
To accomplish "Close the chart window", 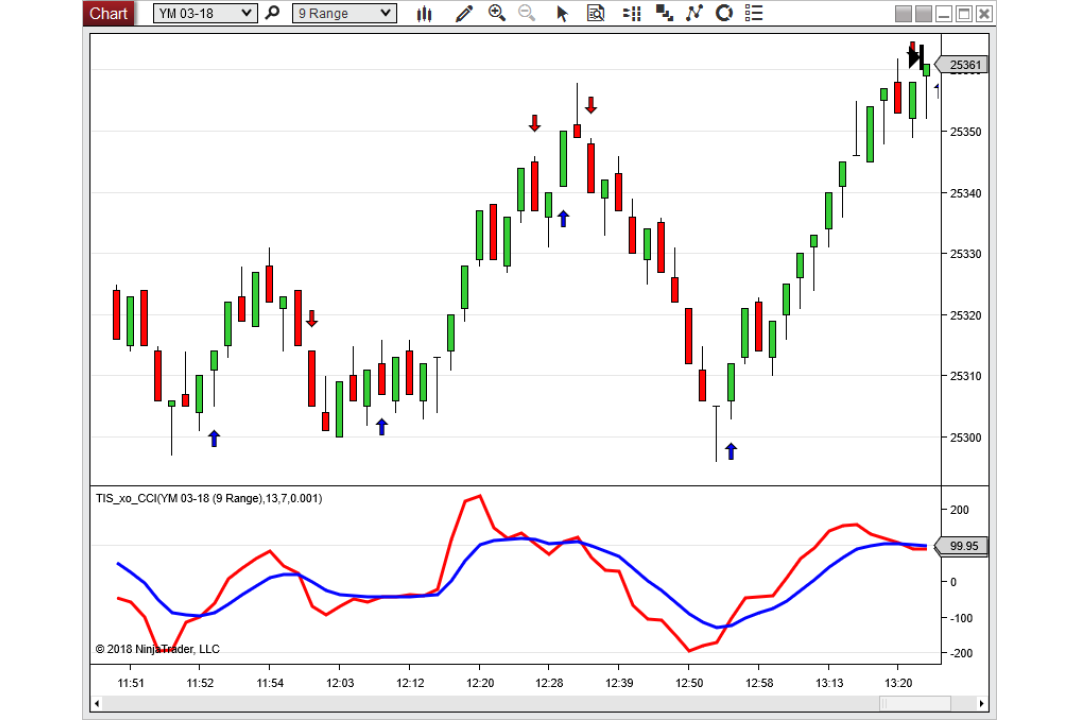I will [984, 14].
